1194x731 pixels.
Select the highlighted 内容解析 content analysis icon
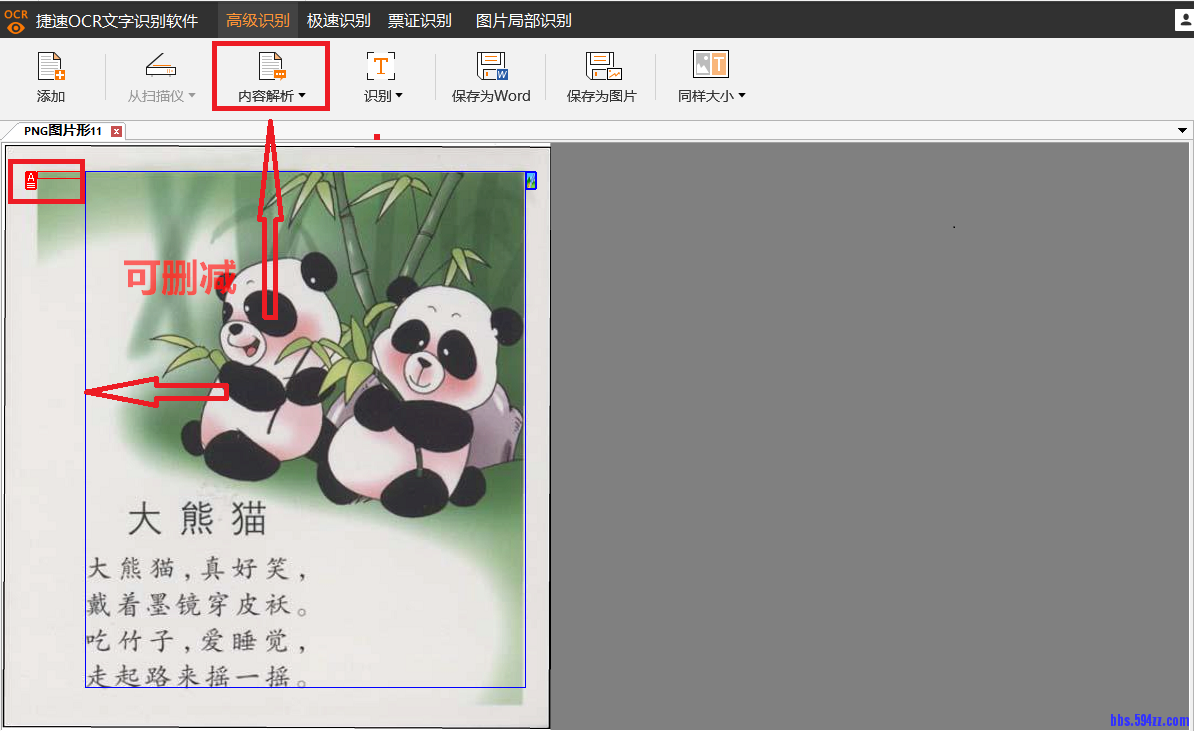(270, 66)
